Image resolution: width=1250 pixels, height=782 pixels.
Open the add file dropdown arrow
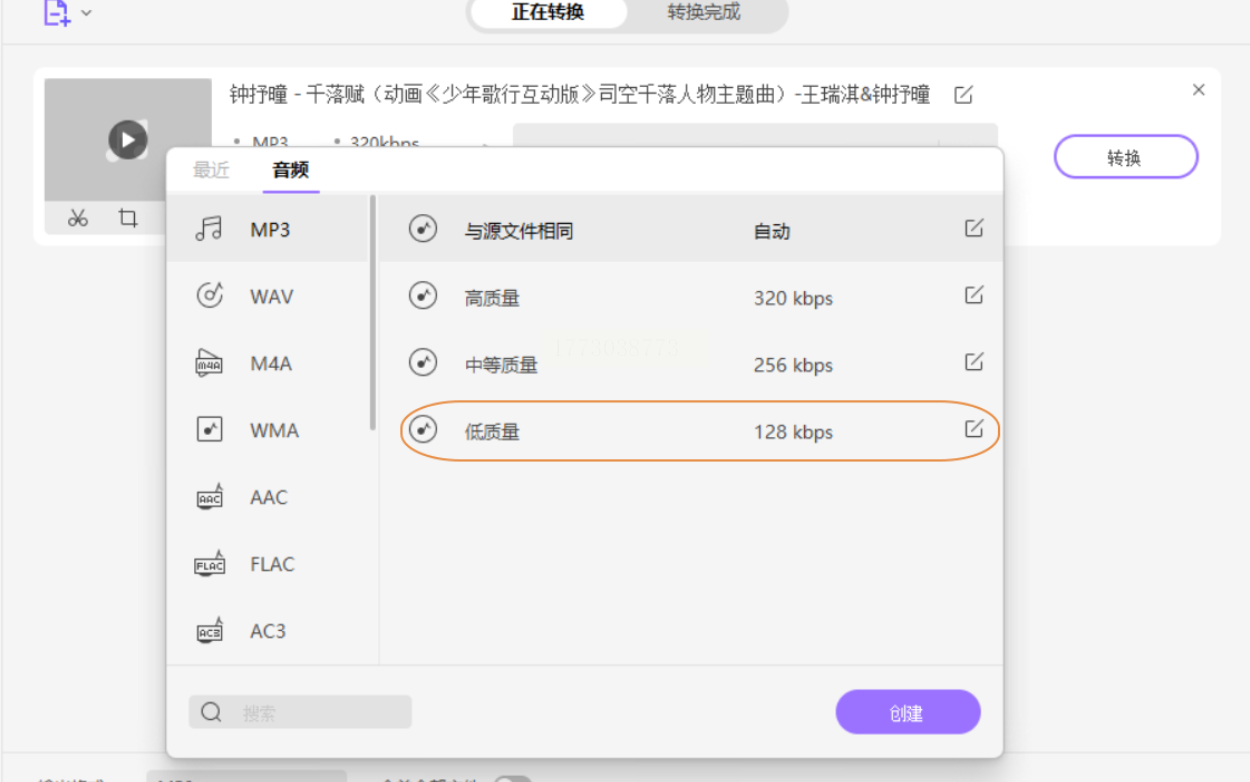pyautogui.click(x=86, y=13)
